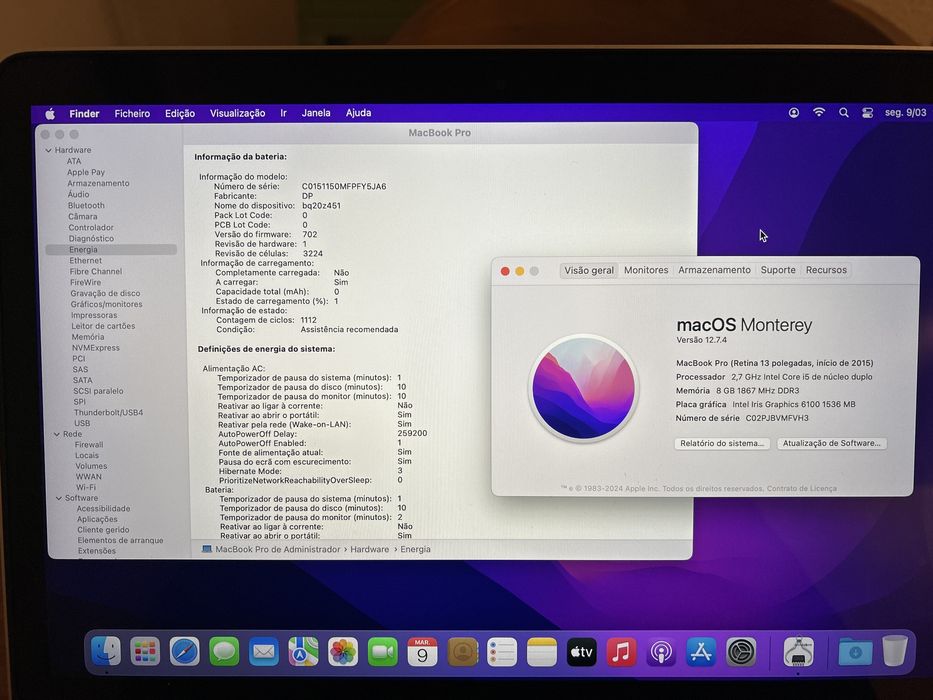The image size is (933, 700).
Task: Select the Visão geral tab
Action: point(589,270)
